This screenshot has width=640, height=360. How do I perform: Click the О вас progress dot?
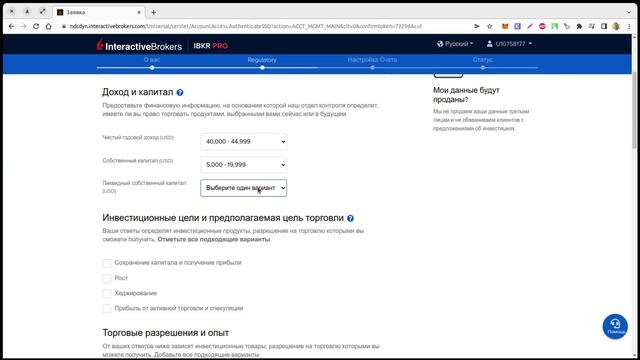(x=152, y=68)
